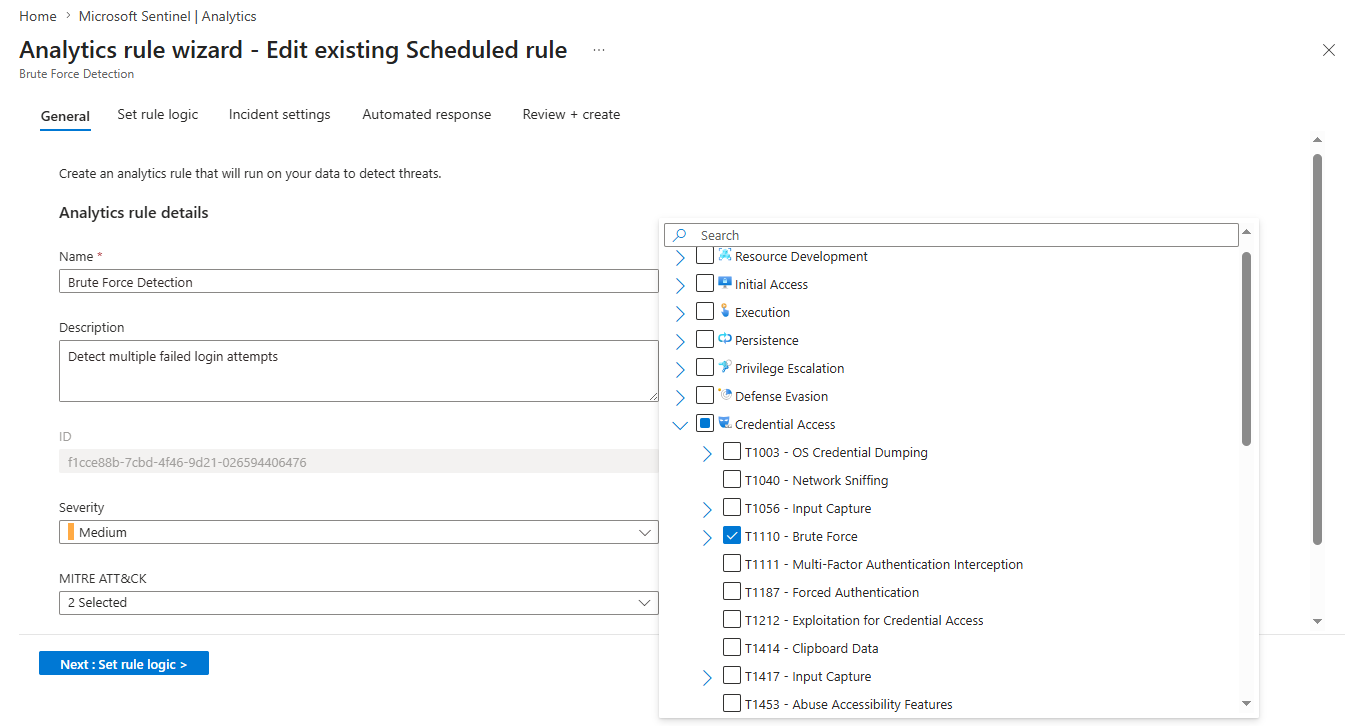Viewport: 1363px width, 726px height.
Task: Click the Privilege Escalation tactic icon
Action: [725, 367]
